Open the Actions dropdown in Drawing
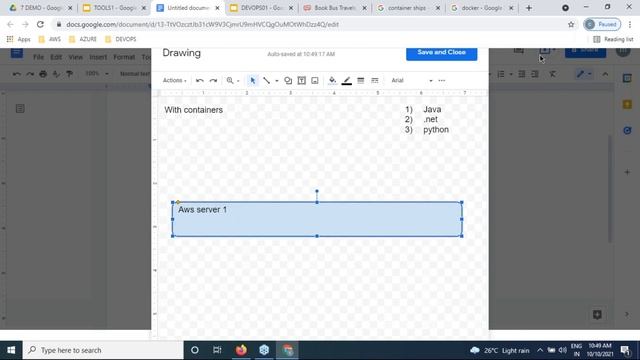 click(x=175, y=80)
